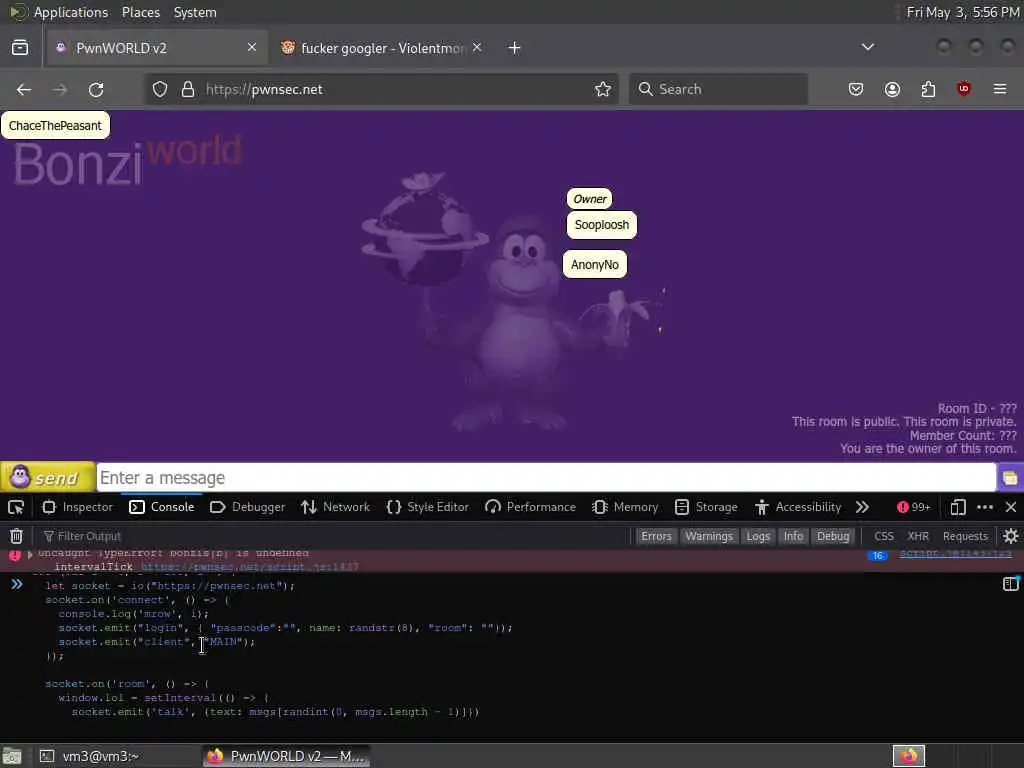
Task: Toggle Debug filter in console
Action: (x=833, y=536)
